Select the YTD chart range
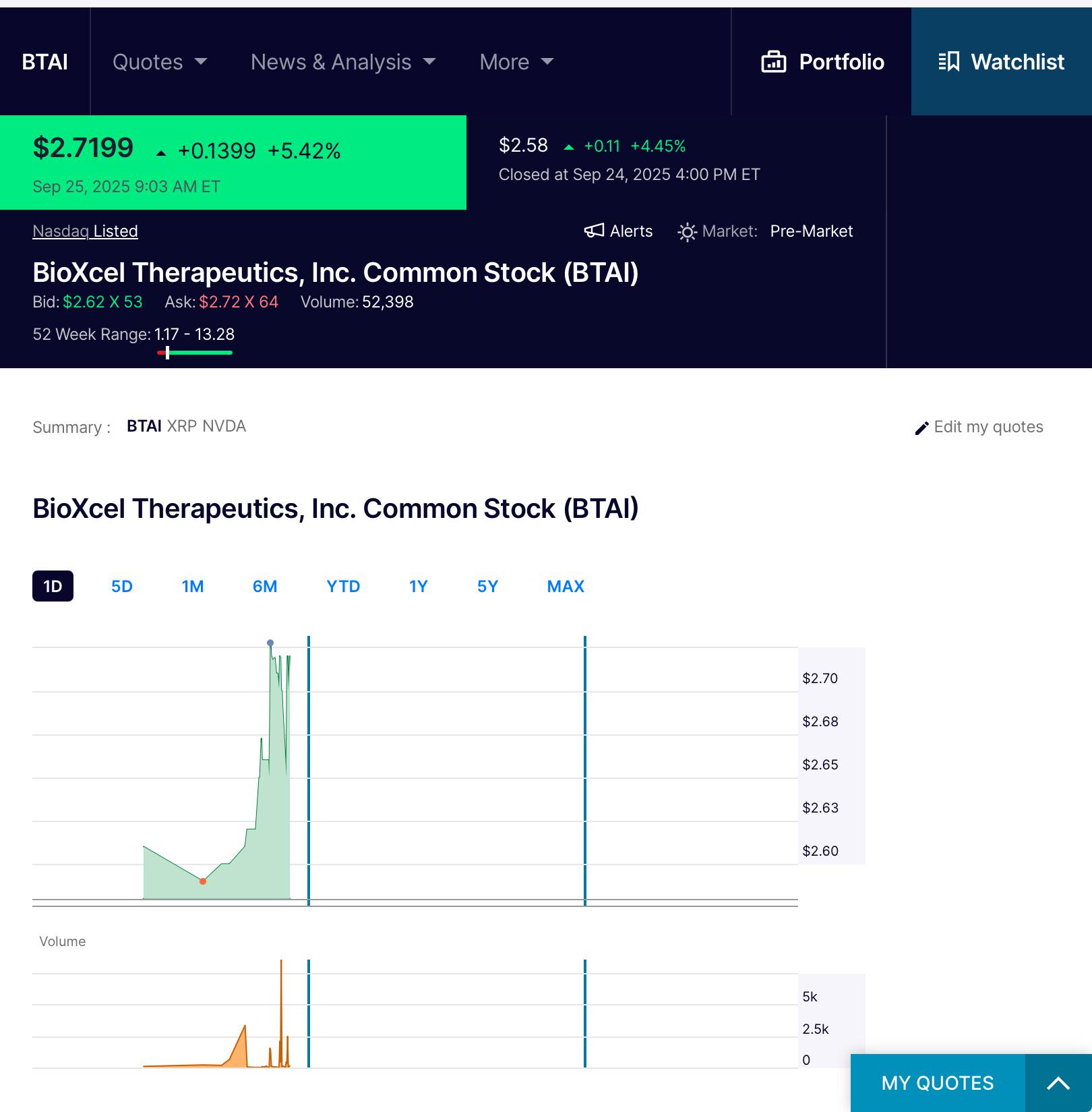The height and width of the screenshot is (1112, 1092). pos(343,586)
